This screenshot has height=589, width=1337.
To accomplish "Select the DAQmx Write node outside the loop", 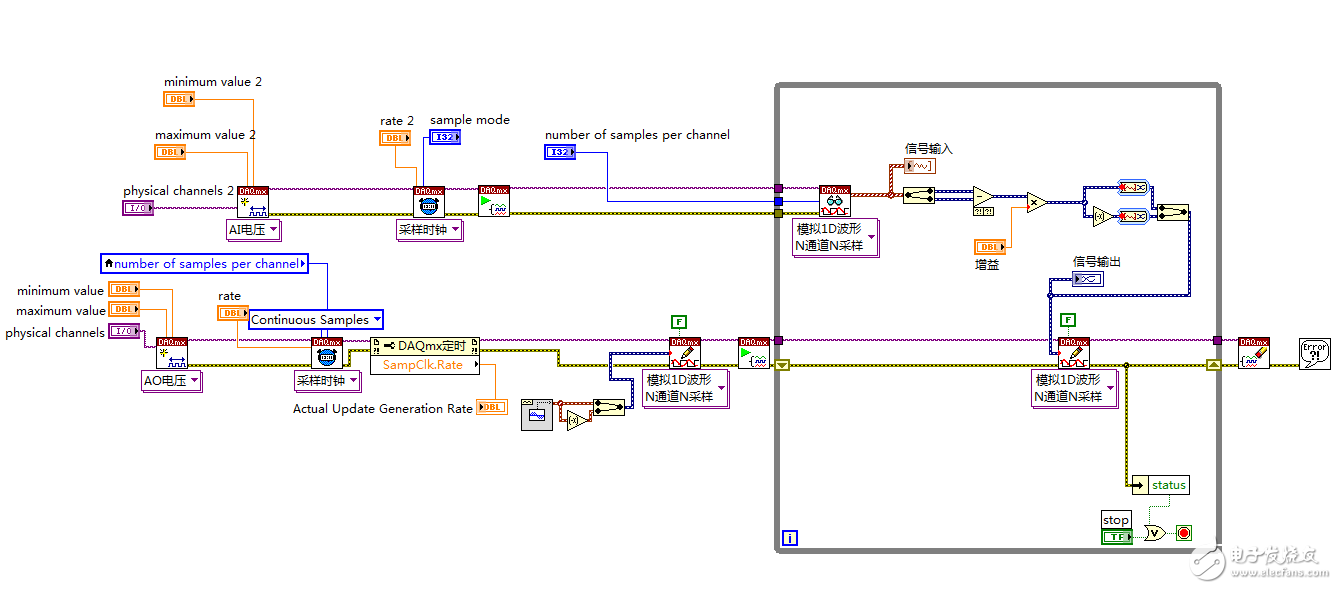I will [685, 353].
